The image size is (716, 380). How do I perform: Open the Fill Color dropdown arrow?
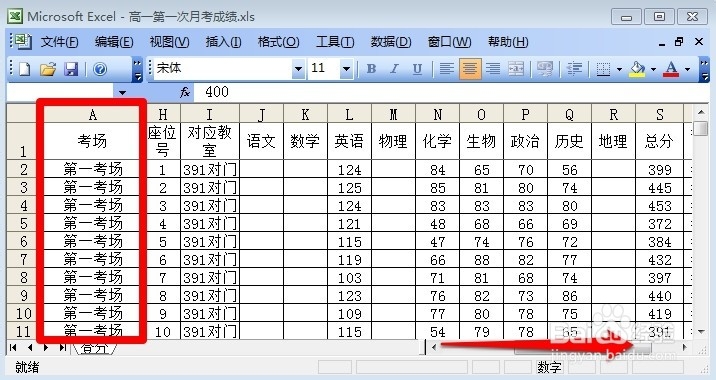653,69
